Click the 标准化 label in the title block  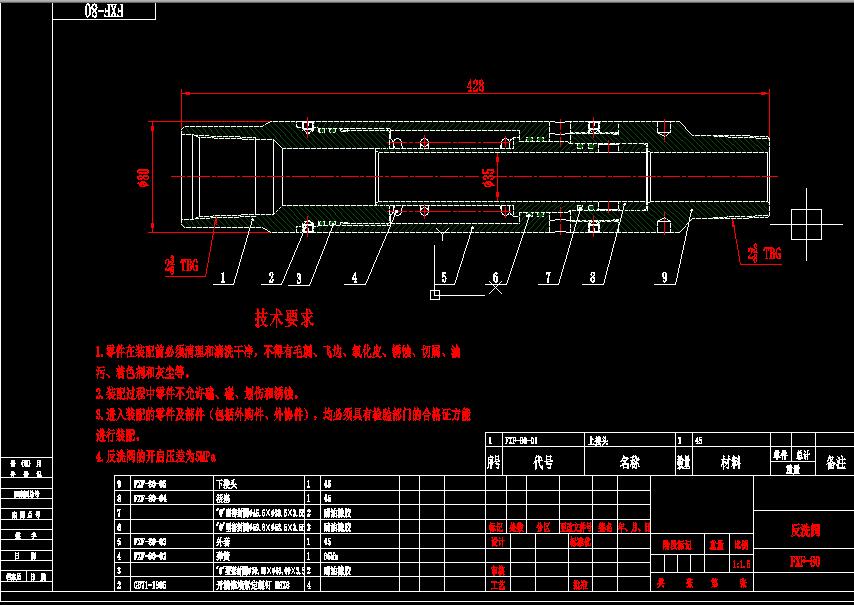pyautogui.click(x=581, y=542)
